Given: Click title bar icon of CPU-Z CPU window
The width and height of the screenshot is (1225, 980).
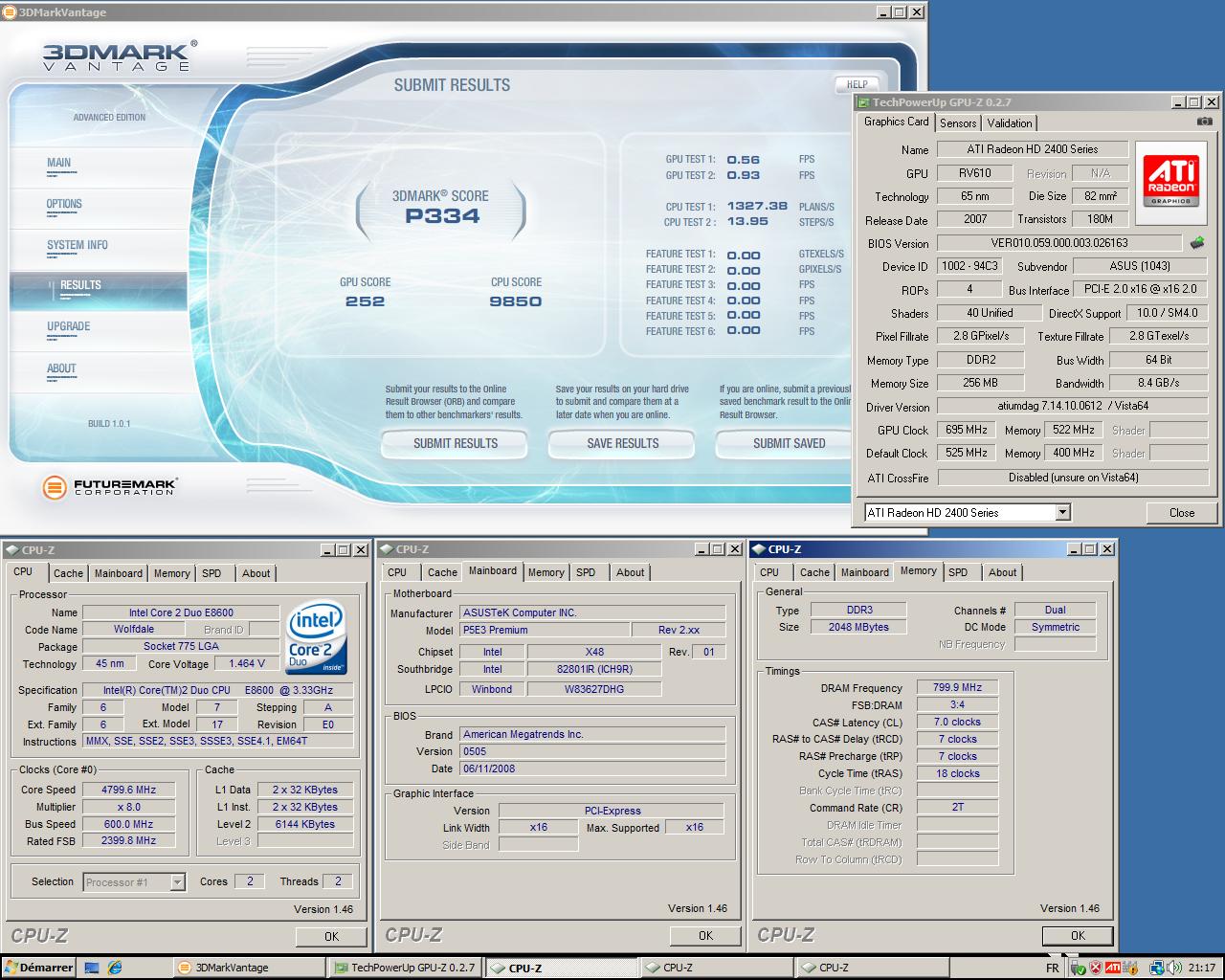Looking at the screenshot, I should pos(11,550).
